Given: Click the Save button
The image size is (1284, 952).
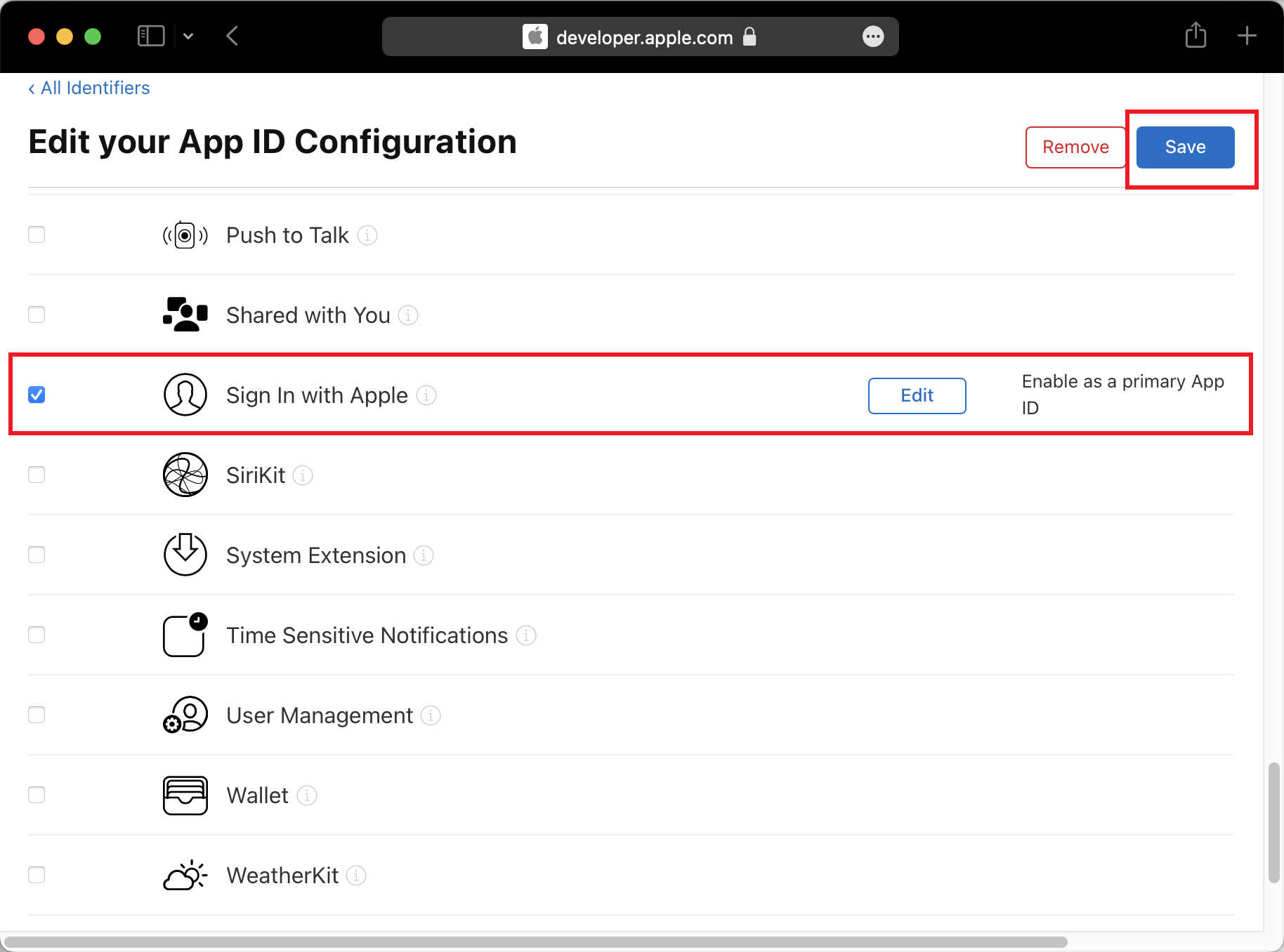Looking at the screenshot, I should pos(1185,147).
